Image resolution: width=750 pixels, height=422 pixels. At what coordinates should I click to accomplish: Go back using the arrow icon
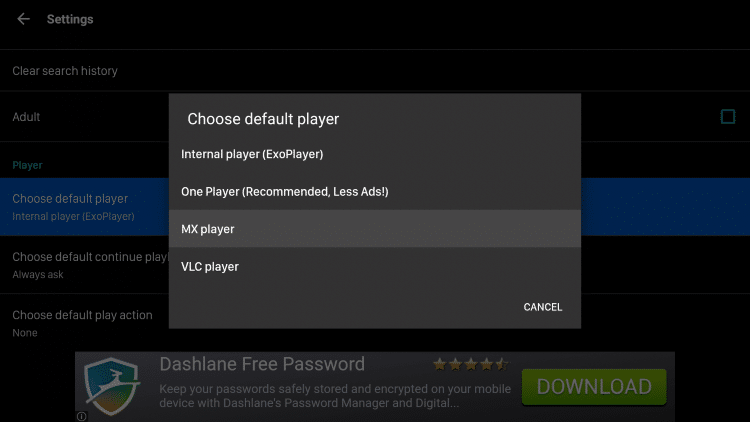[23, 19]
